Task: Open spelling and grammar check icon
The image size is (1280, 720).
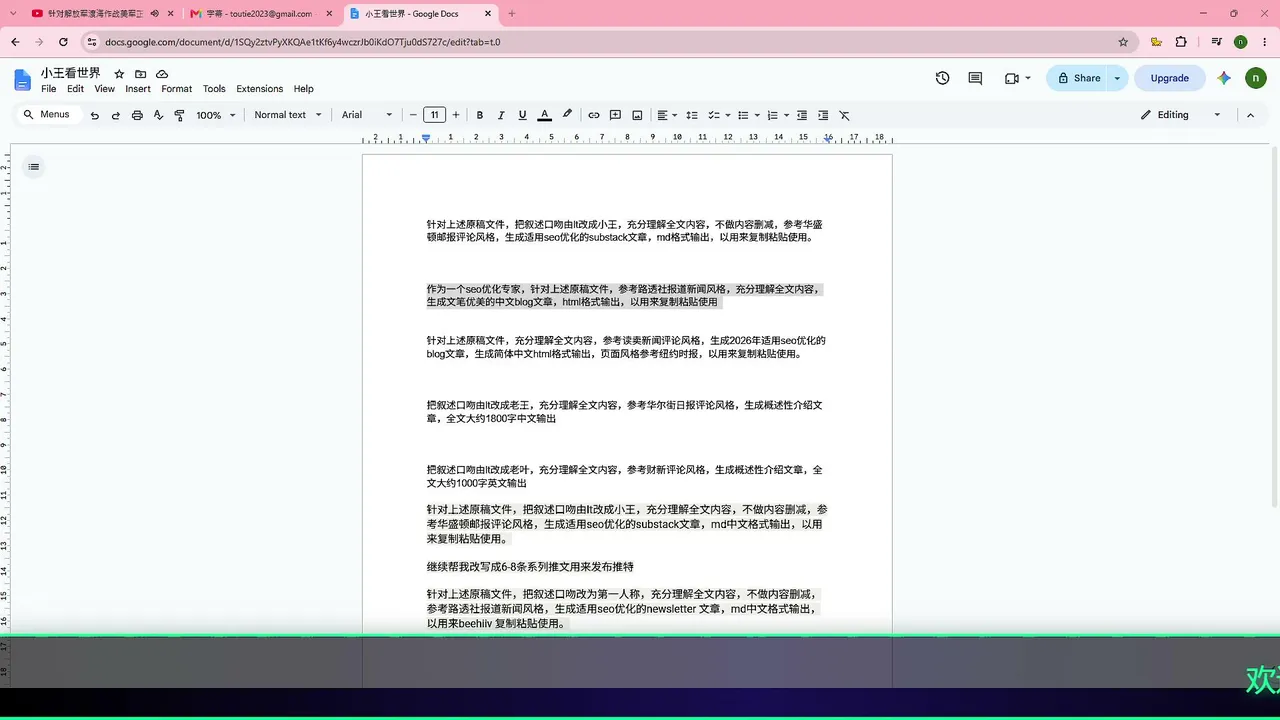Action: [158, 115]
